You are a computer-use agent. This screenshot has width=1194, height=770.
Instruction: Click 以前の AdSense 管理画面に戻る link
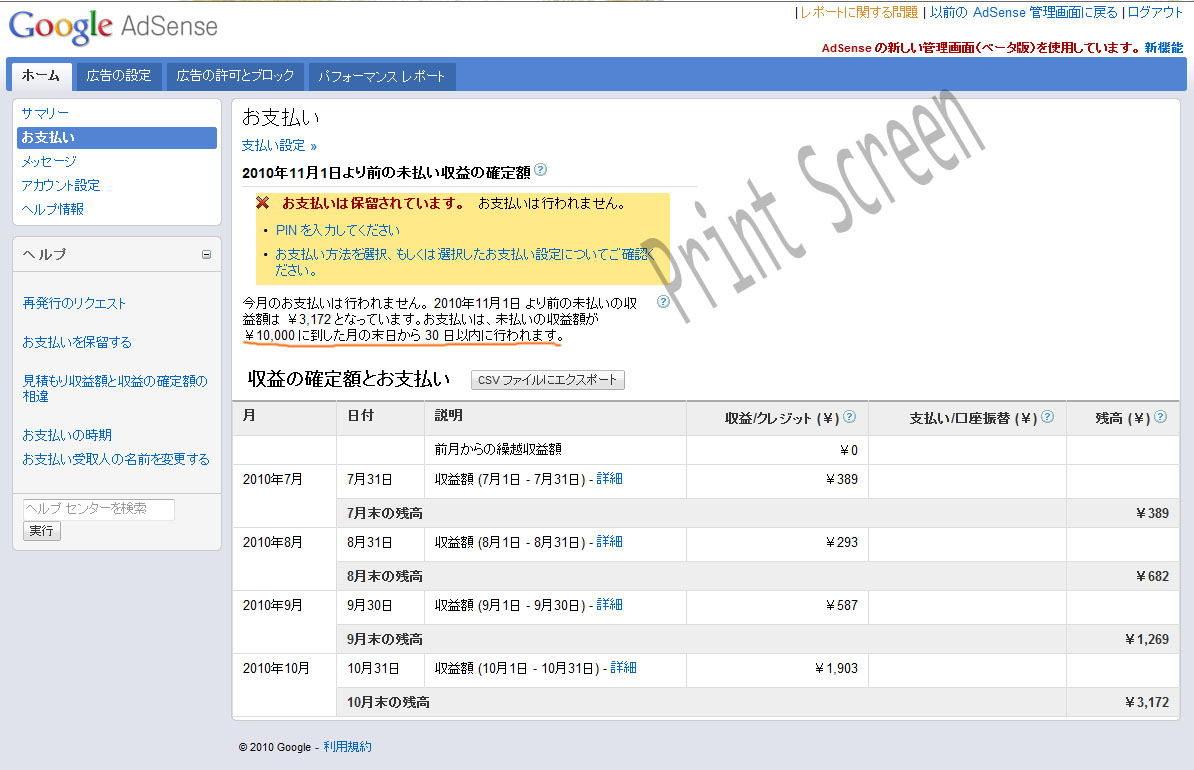pos(1023,12)
